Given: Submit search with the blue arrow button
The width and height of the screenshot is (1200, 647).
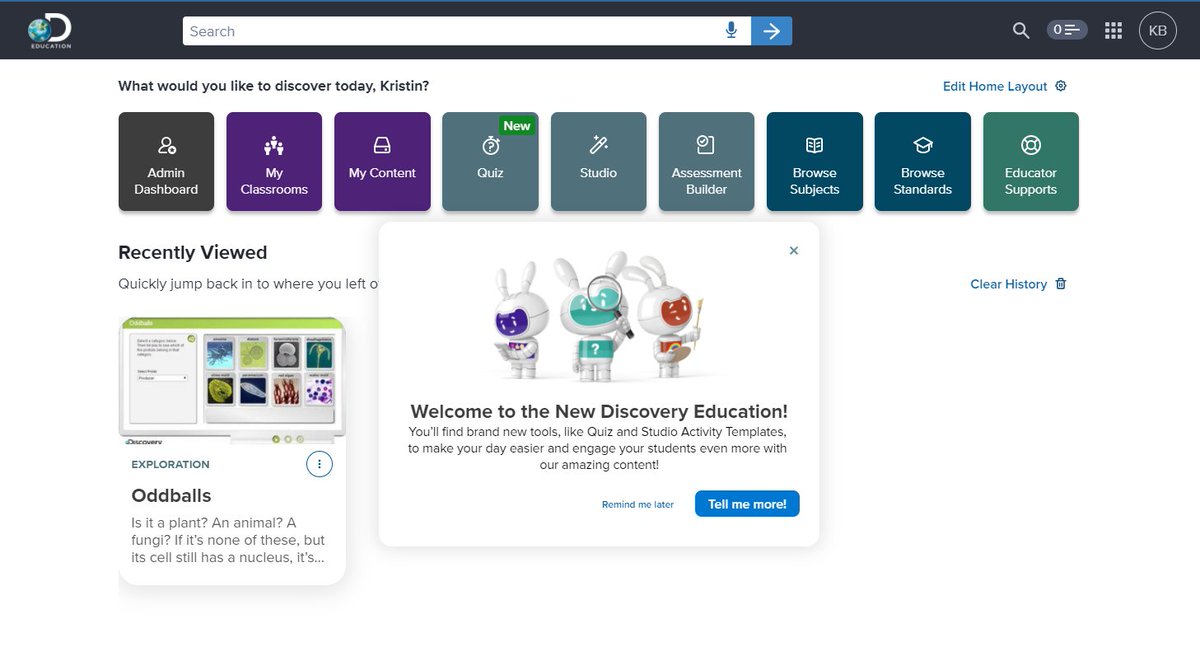Looking at the screenshot, I should (771, 31).
